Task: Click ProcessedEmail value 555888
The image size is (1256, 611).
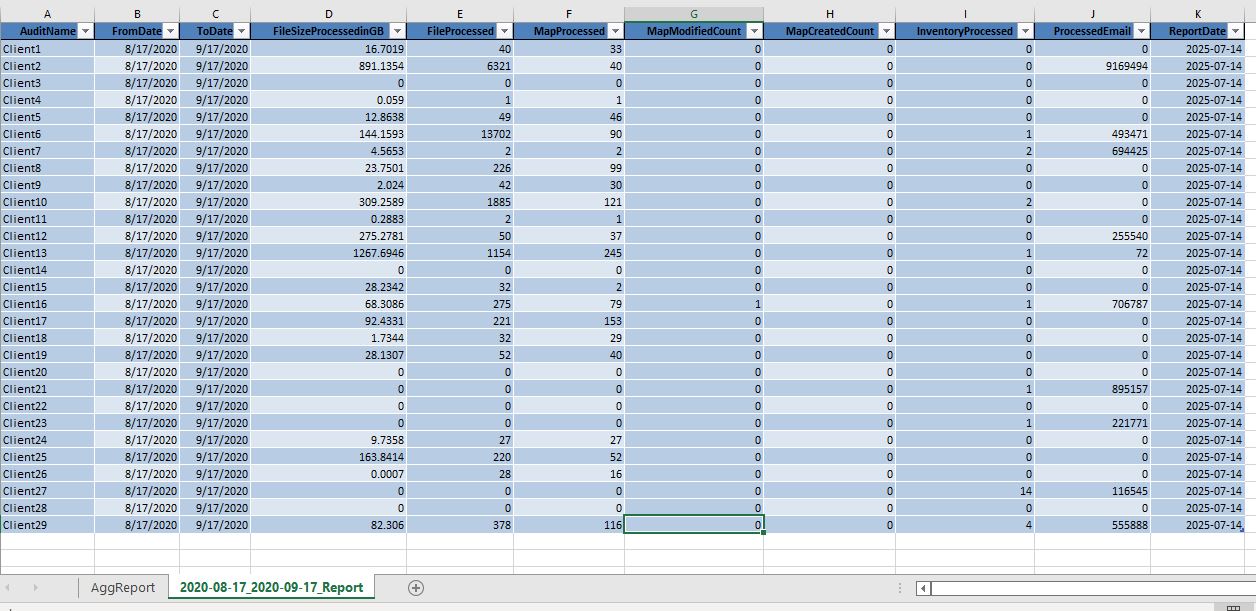Action: click(x=1092, y=525)
